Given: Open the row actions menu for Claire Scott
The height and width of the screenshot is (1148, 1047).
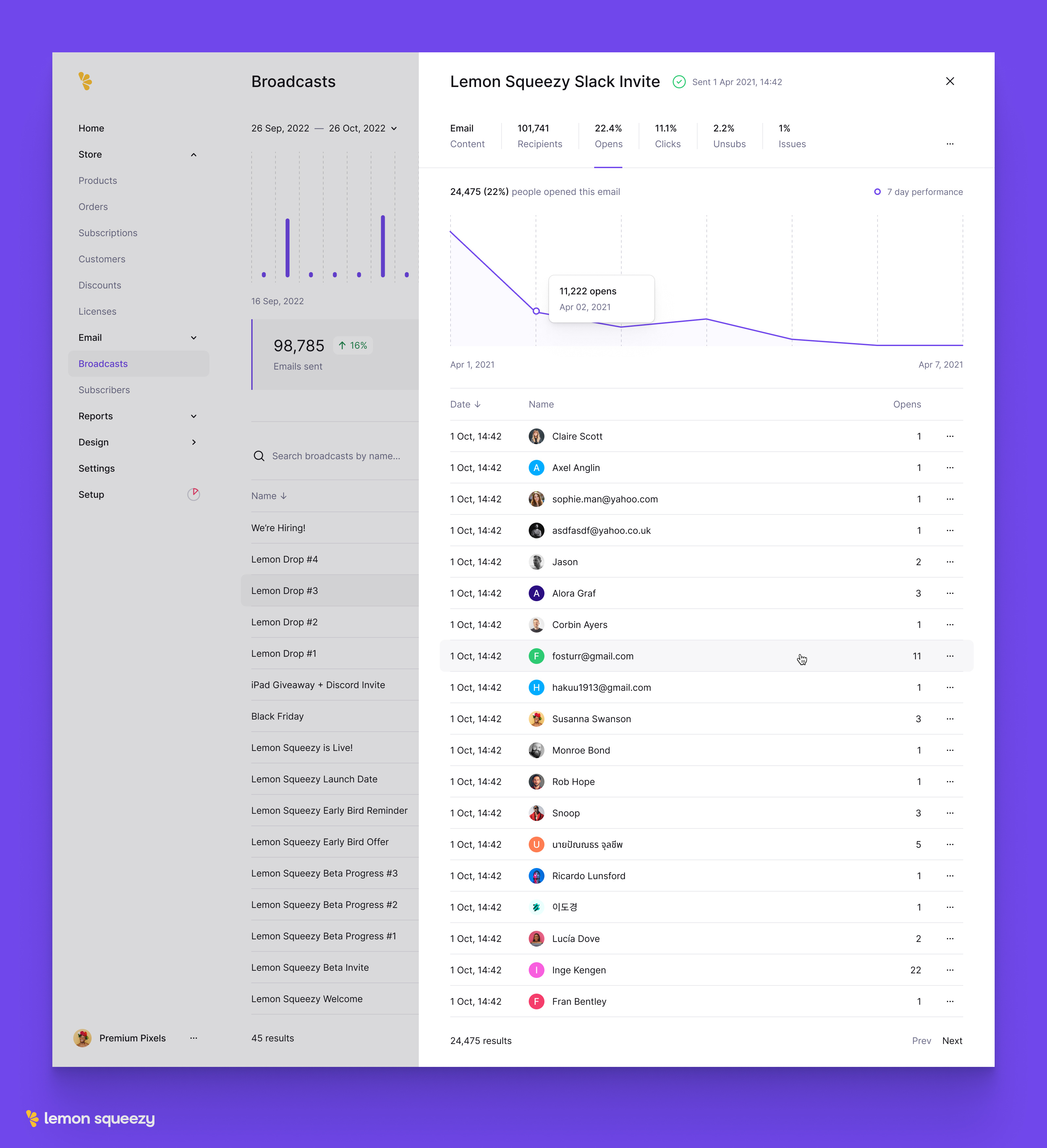Looking at the screenshot, I should (x=949, y=436).
